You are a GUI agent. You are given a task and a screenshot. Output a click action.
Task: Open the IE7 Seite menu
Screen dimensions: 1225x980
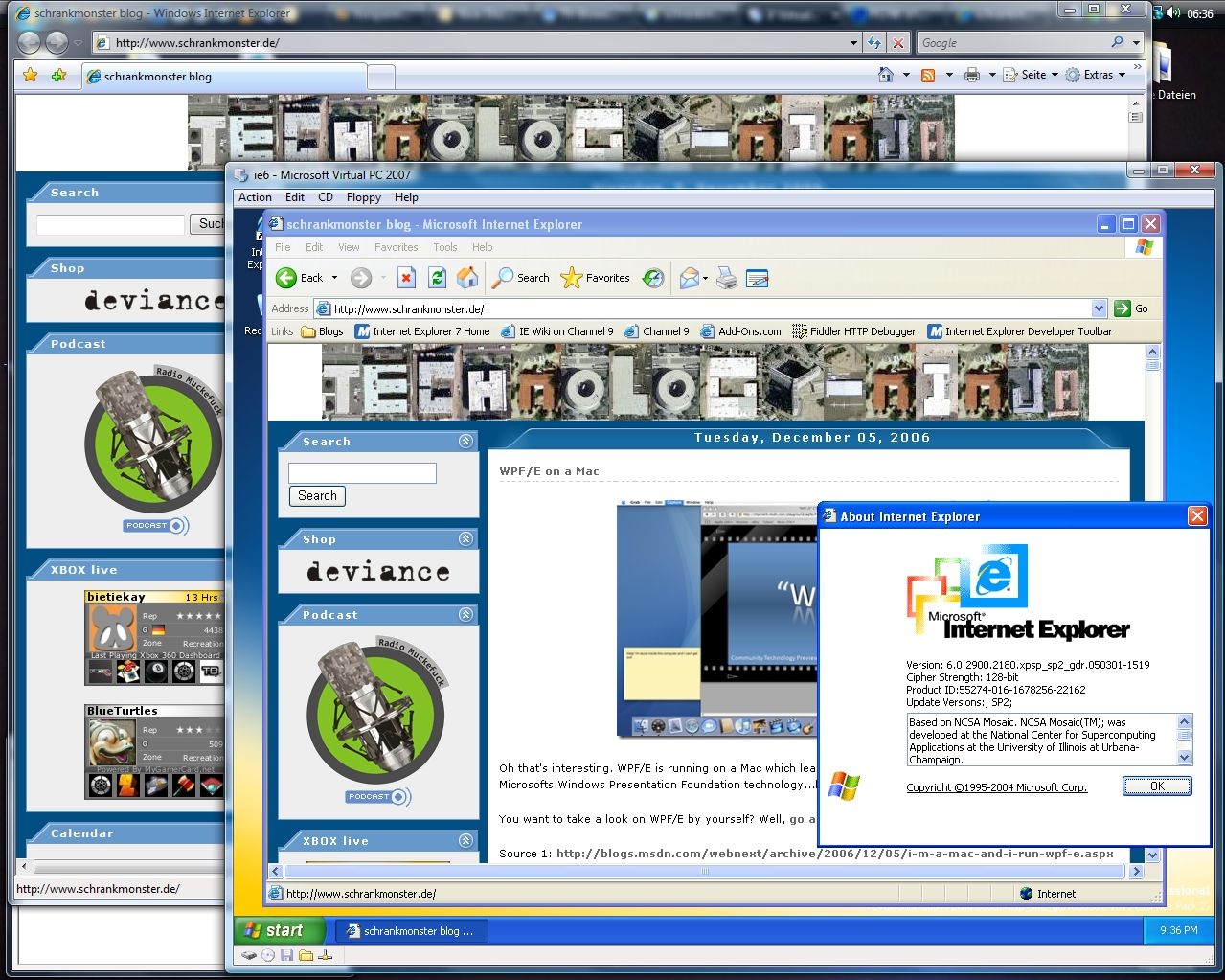pyautogui.click(x=1031, y=75)
